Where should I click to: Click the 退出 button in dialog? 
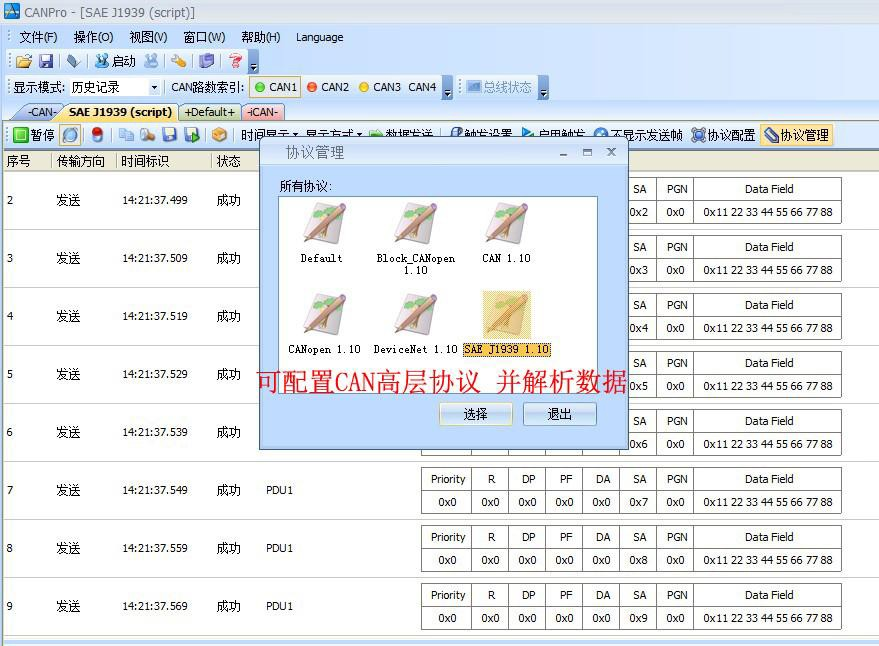click(559, 414)
